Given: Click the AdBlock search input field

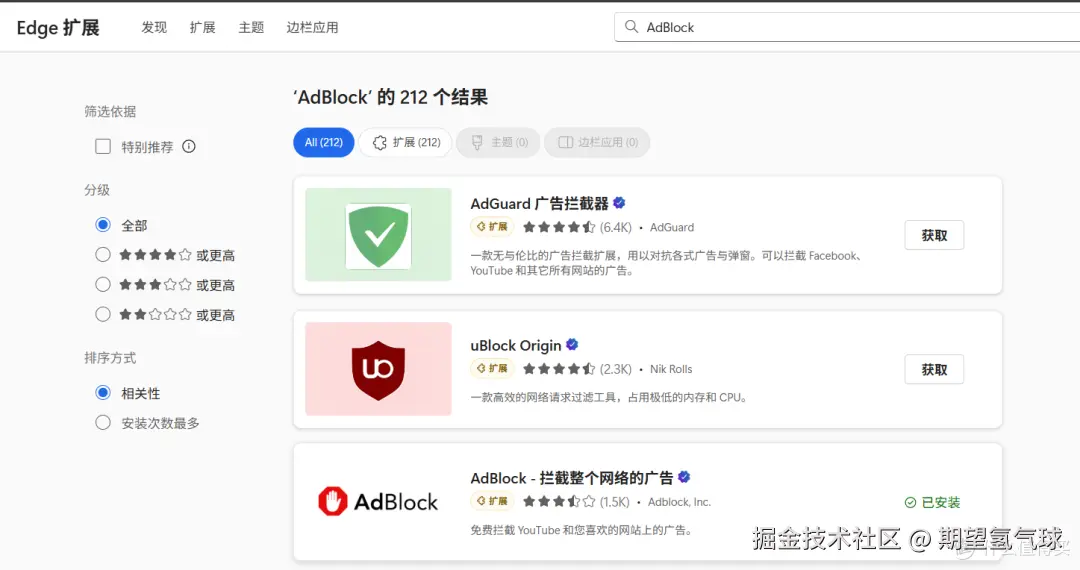Looking at the screenshot, I should coord(847,28).
